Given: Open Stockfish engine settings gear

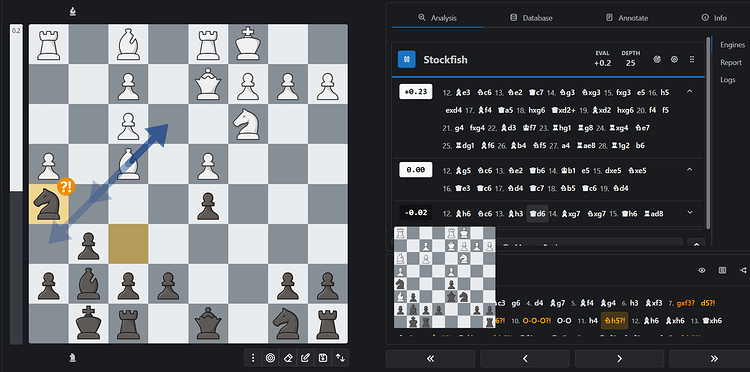Looking at the screenshot, I should 674,60.
